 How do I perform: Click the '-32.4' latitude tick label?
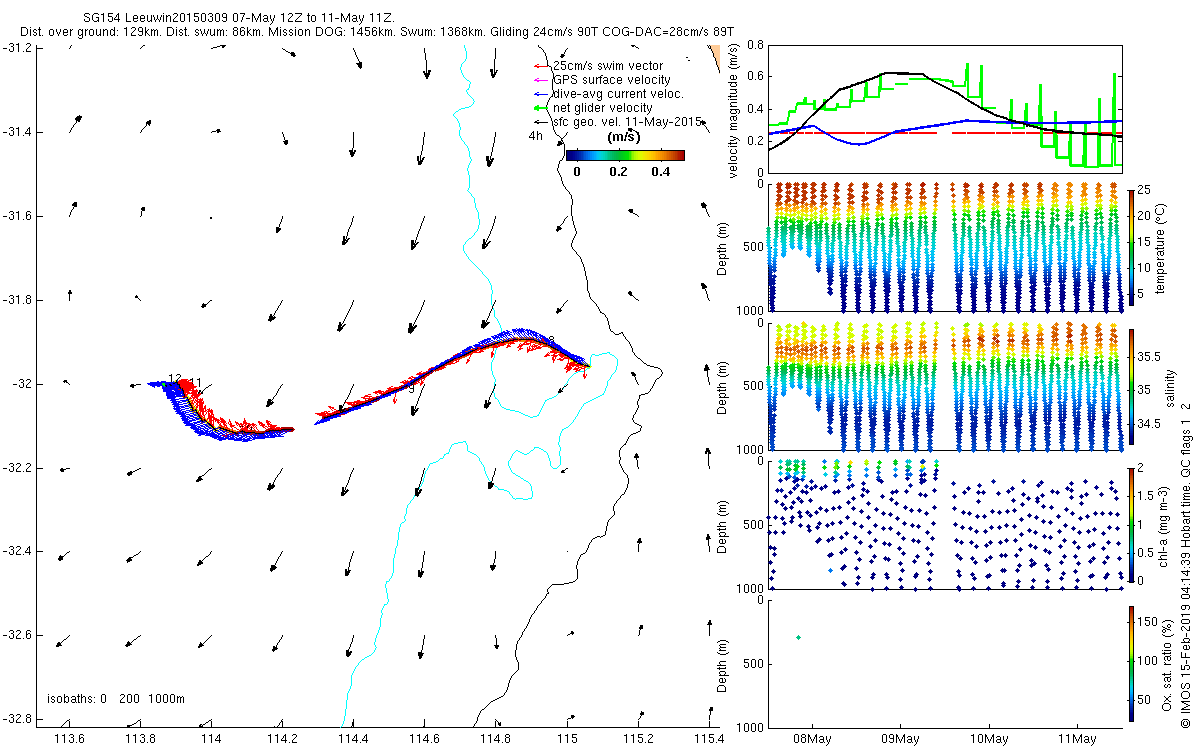point(16,551)
